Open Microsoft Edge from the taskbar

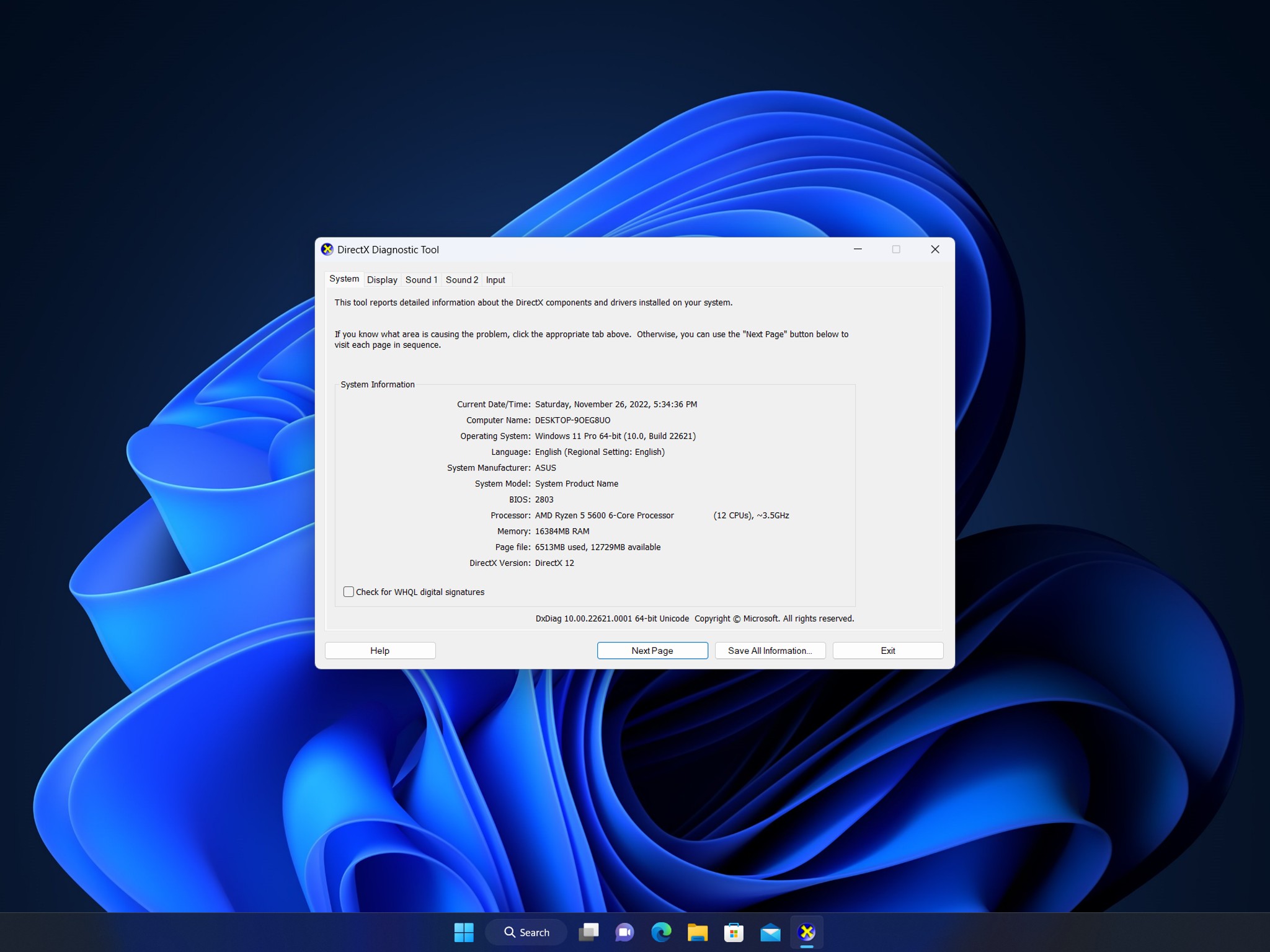pyautogui.click(x=661, y=932)
